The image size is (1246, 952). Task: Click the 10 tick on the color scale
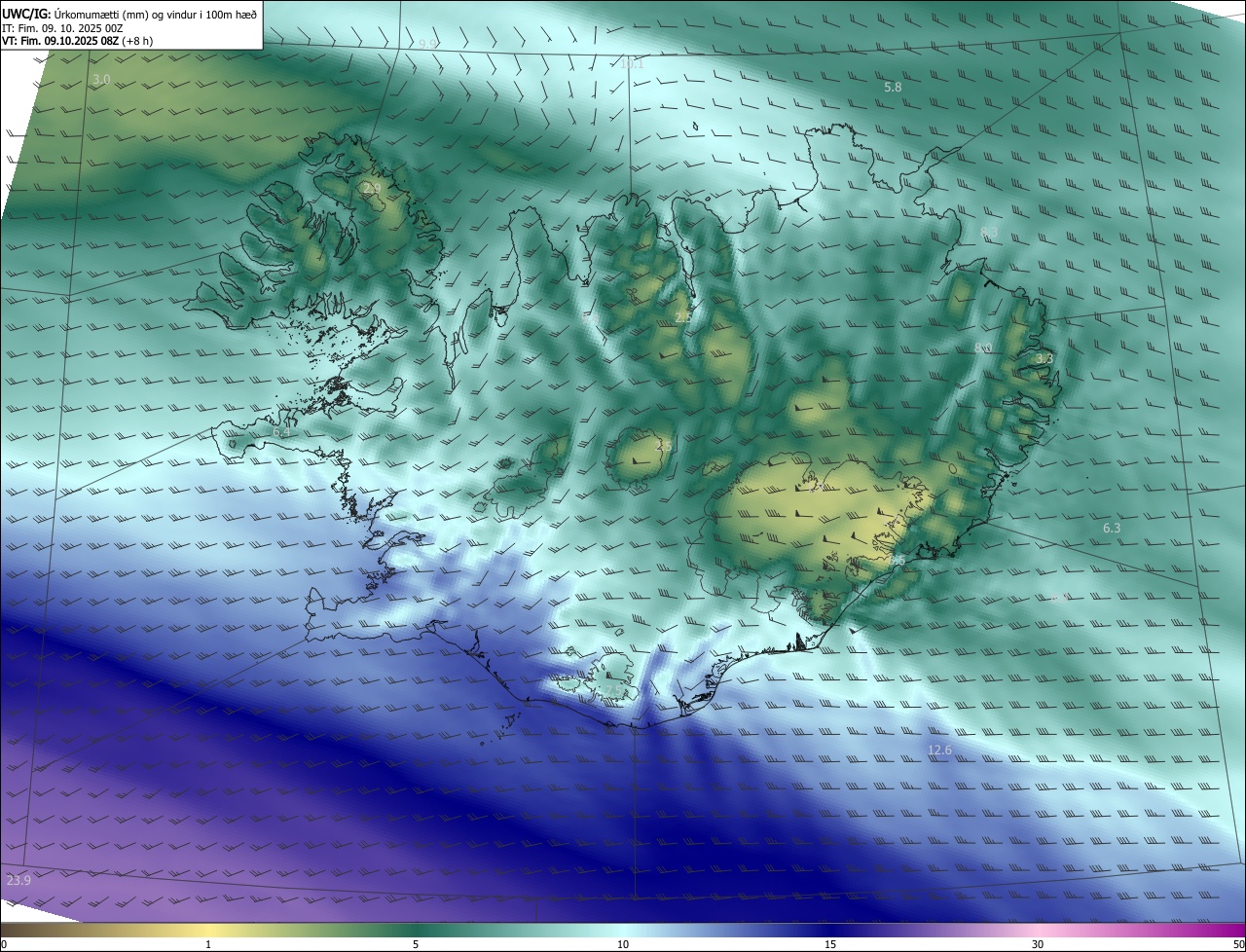623,944
